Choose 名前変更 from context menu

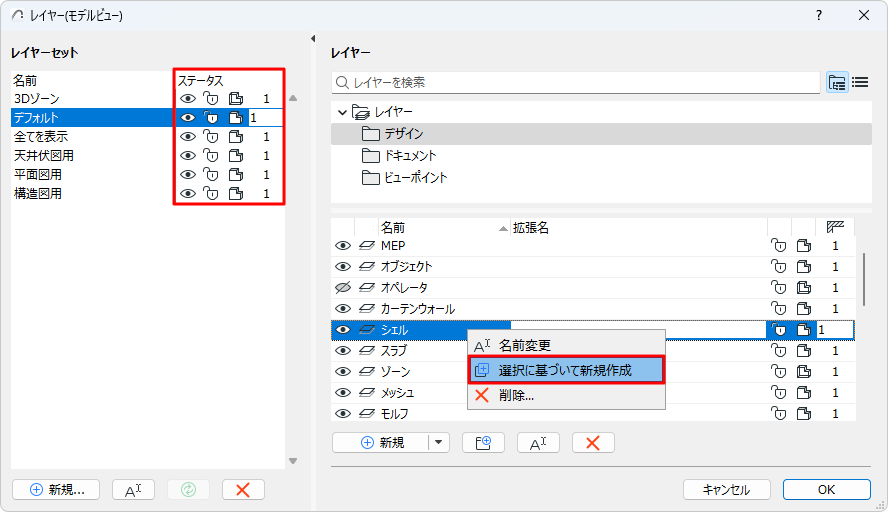566,345
